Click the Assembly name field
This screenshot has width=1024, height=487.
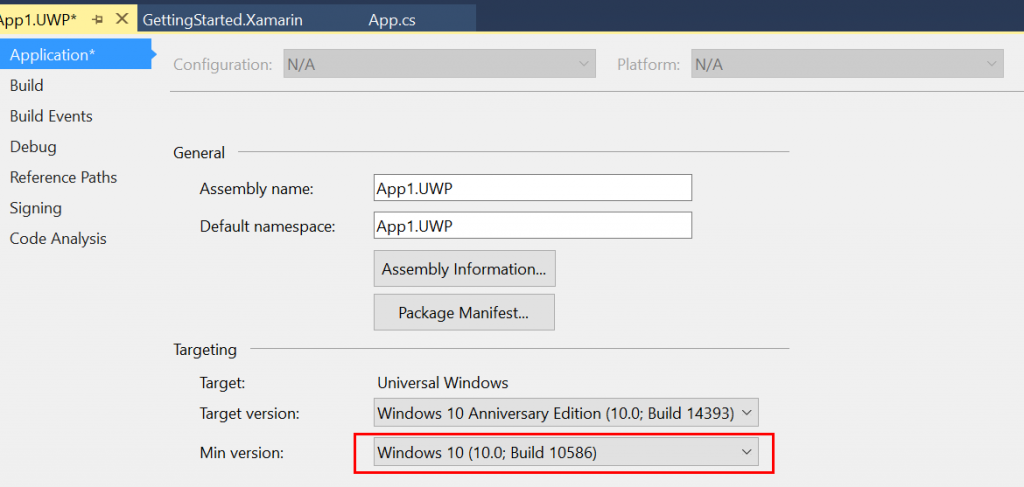[532, 188]
